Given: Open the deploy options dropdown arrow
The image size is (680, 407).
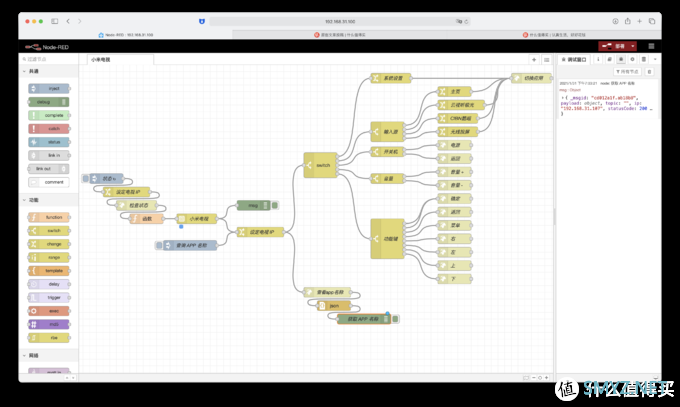Looking at the screenshot, I should (x=633, y=46).
